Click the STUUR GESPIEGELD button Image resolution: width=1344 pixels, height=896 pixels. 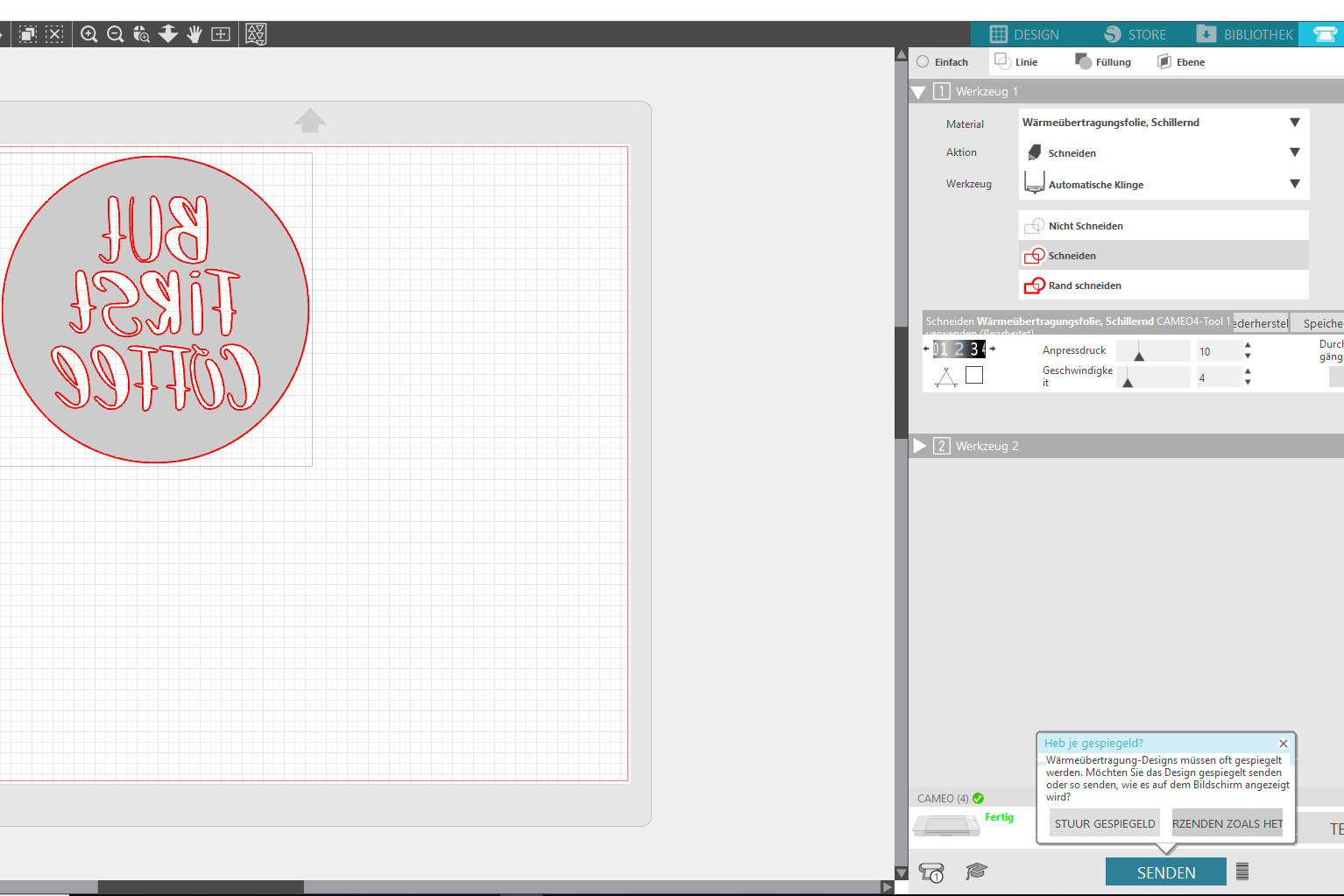click(1104, 823)
